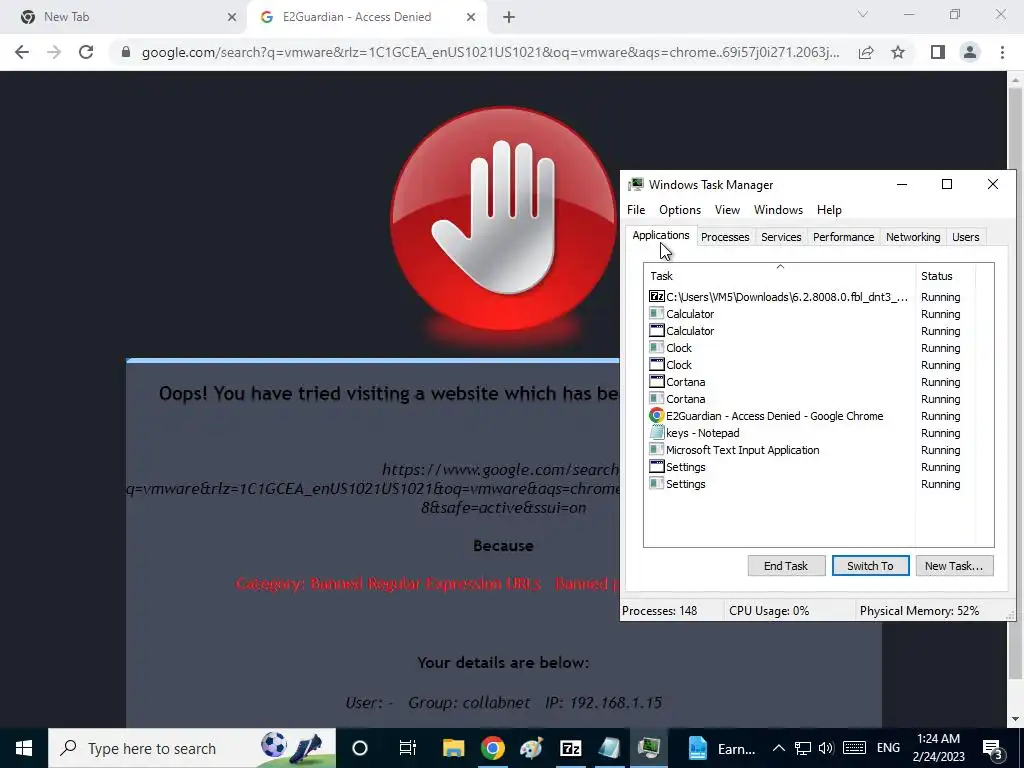Close the New Tab tab

pyautogui.click(x=232, y=17)
